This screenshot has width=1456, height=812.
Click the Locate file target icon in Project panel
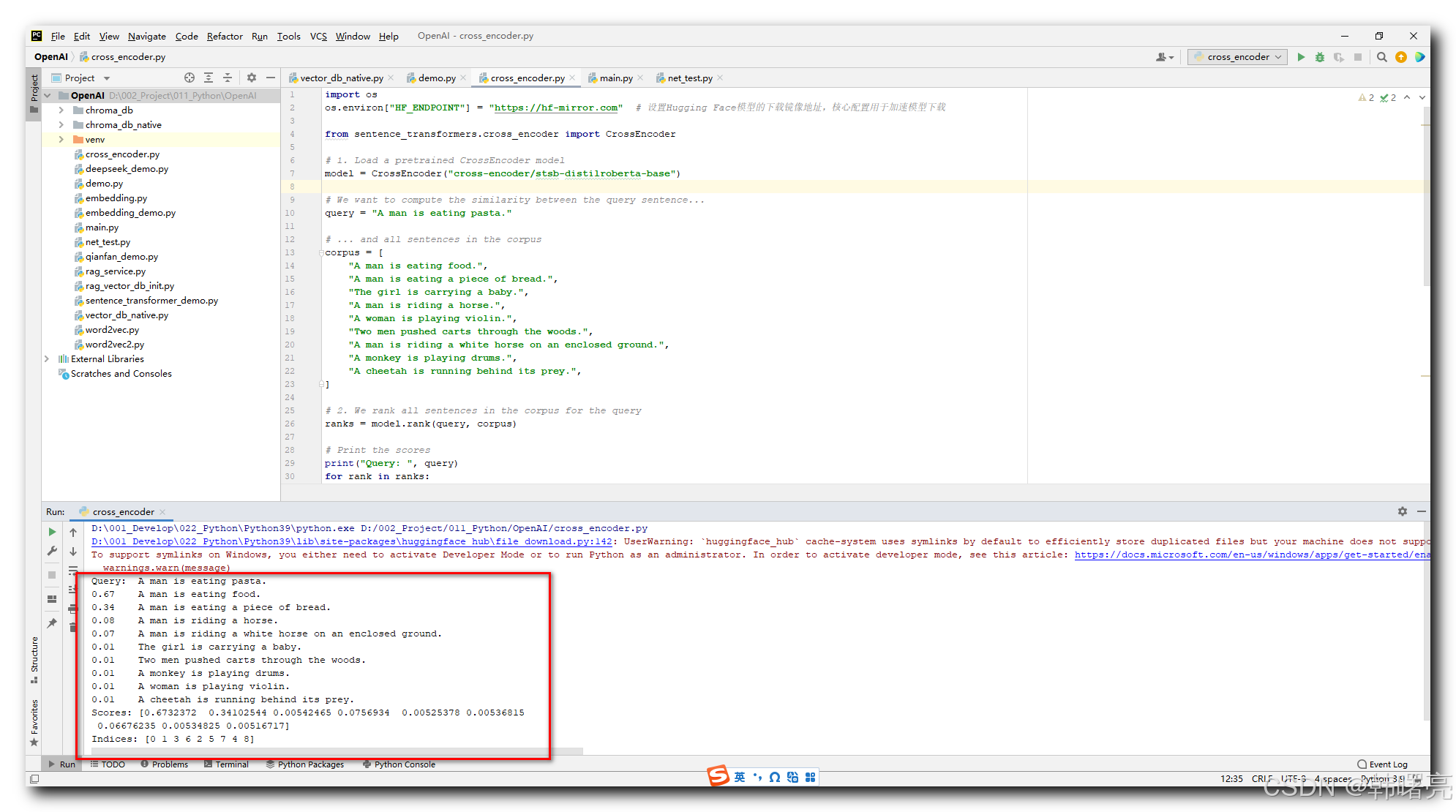point(189,78)
